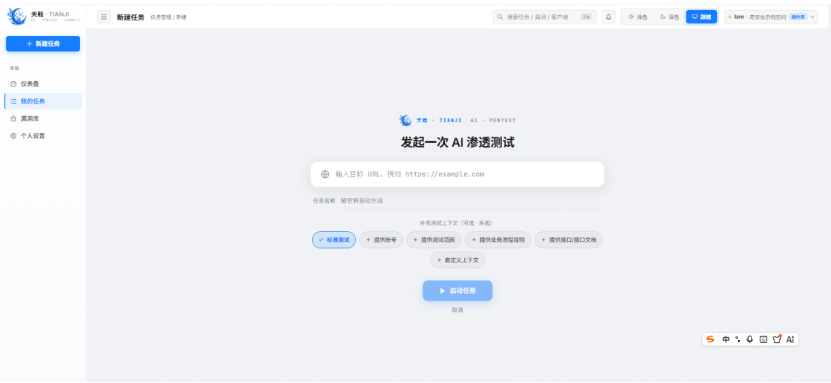
Task: Toggle Chinese input mode 中 in IME toolbar
Action: coord(726,340)
